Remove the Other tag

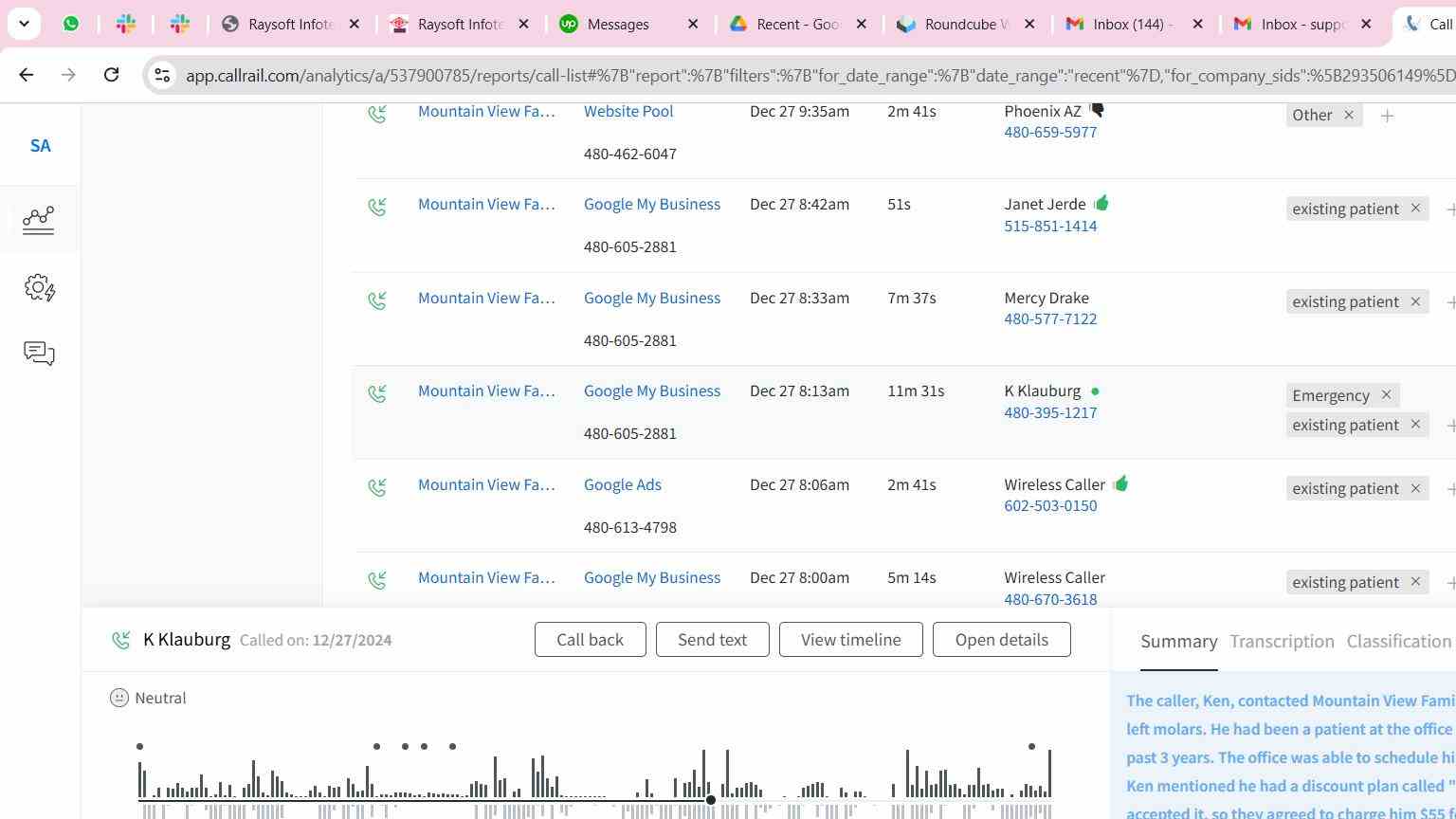(x=1348, y=115)
